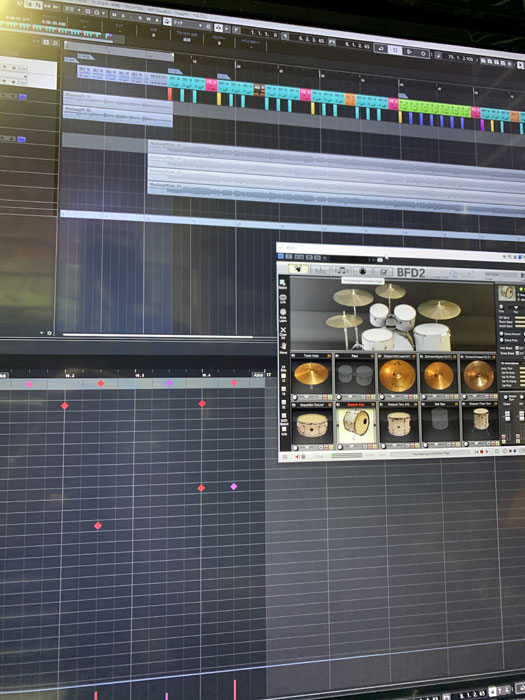Open the BFD2 Preferences page tab
The width and height of the screenshot is (525, 700).
click(383, 271)
